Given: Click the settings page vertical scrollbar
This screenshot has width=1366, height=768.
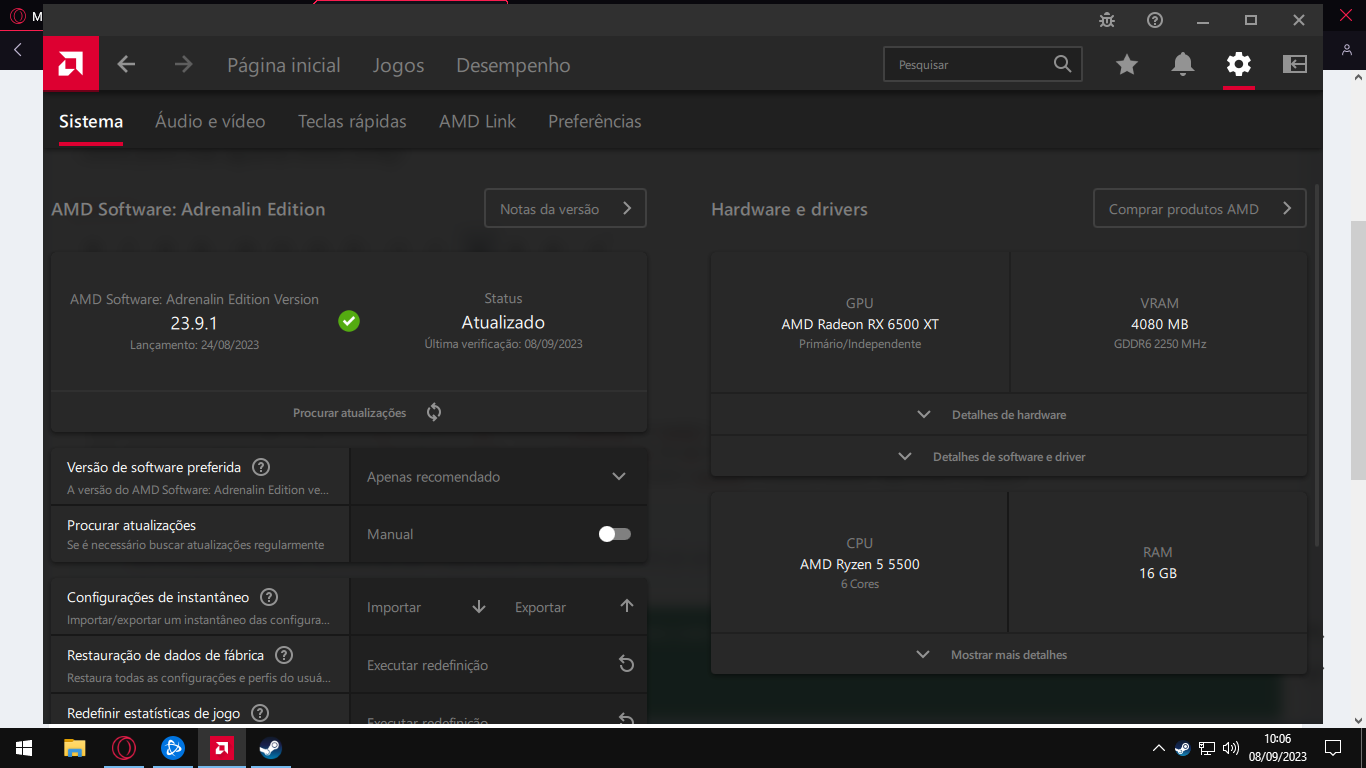Looking at the screenshot, I should 1318,365.
